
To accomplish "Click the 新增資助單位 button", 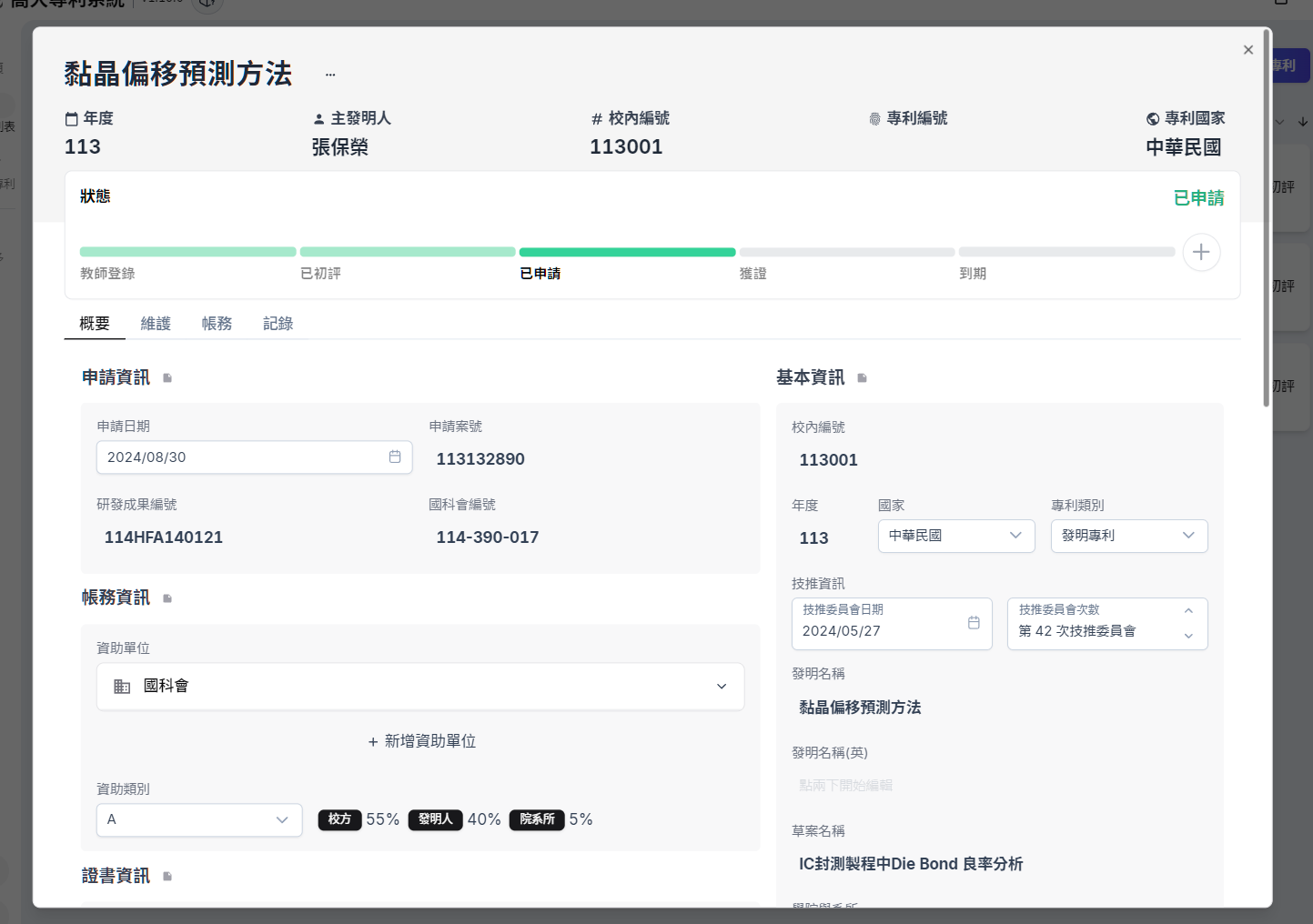I will (421, 741).
